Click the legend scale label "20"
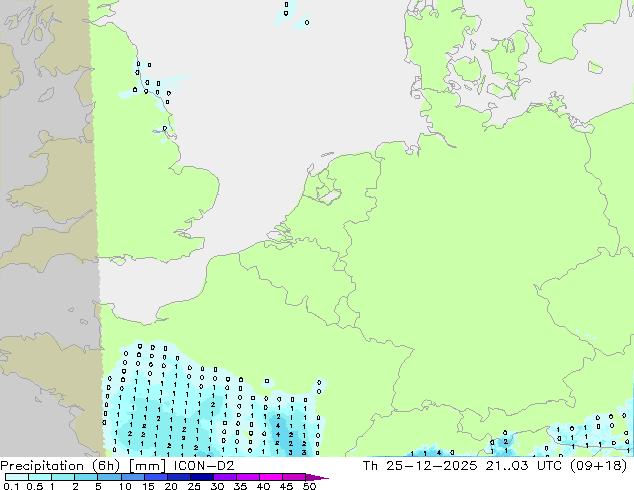Image resolution: width=634 pixels, height=490 pixels. (171, 486)
